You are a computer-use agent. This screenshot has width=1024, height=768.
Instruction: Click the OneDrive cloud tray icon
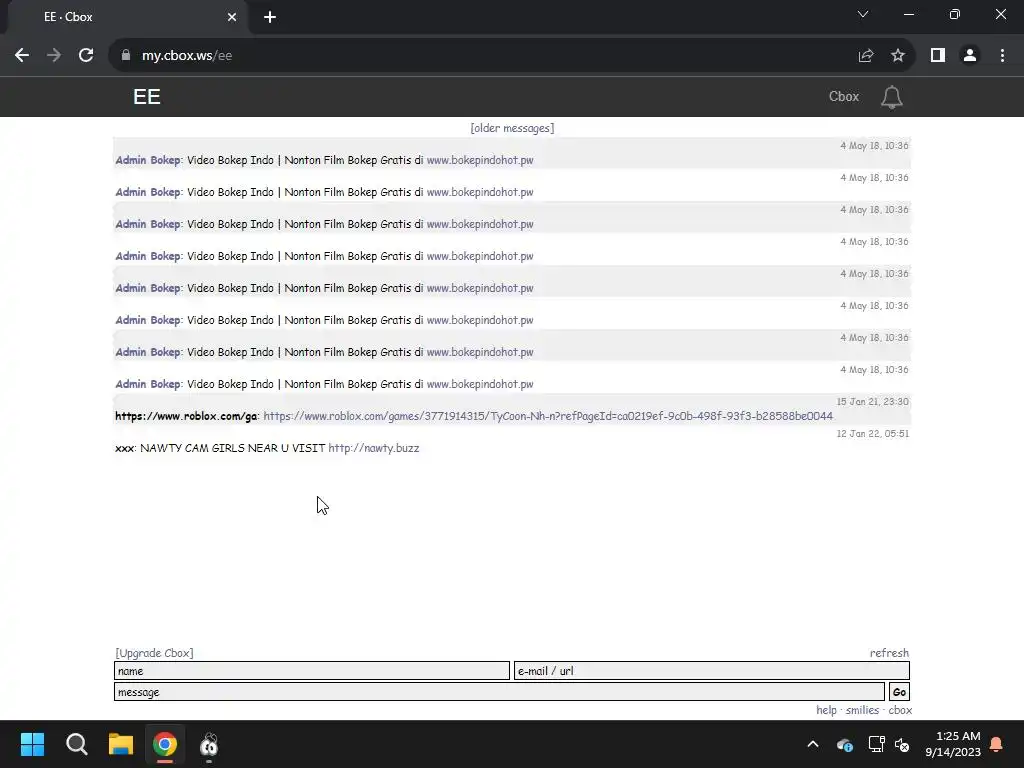coord(844,744)
